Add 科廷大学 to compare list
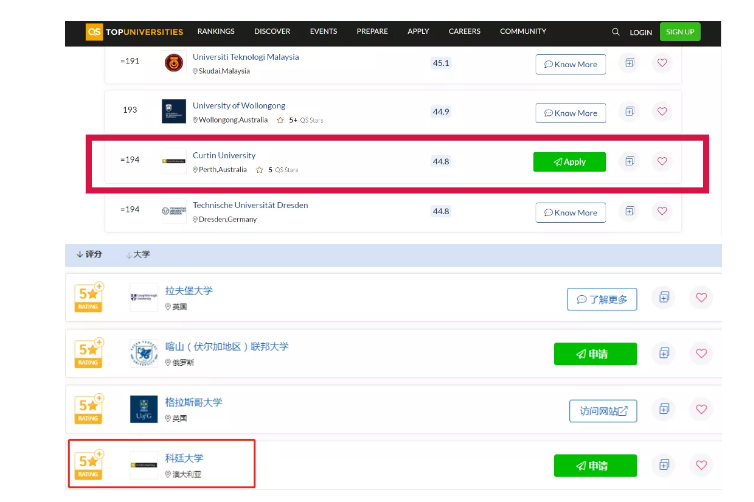Viewport: 754px width, 502px height. tap(664, 464)
